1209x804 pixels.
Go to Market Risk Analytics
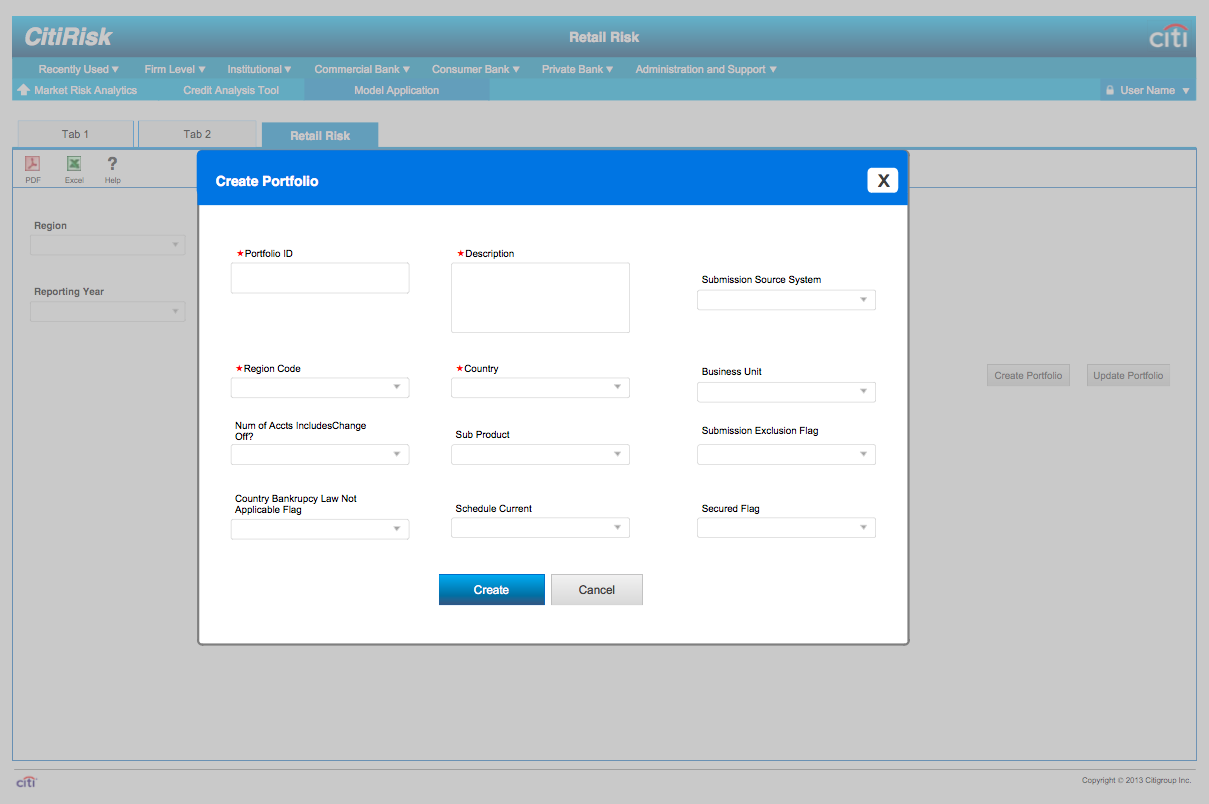pyautogui.click(x=86, y=90)
